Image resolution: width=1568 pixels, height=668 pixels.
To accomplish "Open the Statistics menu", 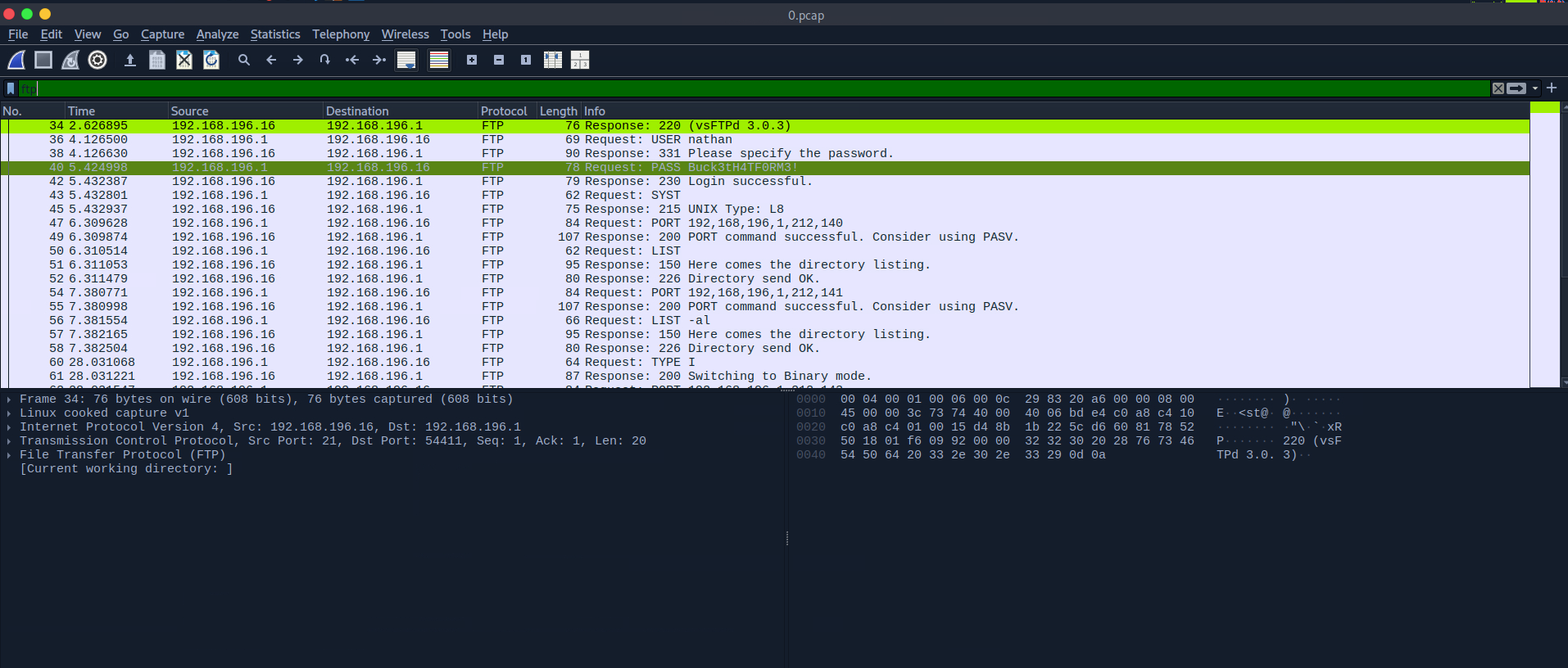I will (275, 34).
